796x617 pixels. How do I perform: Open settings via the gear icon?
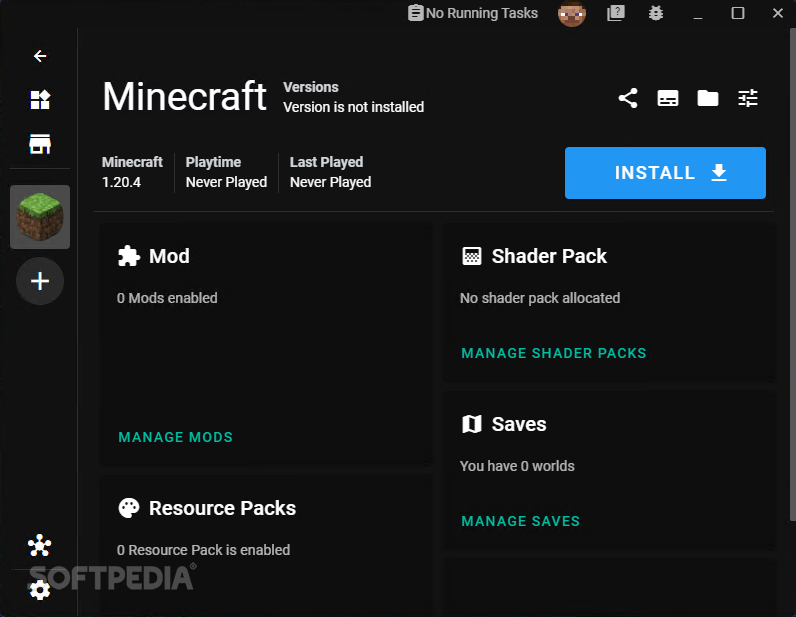point(40,590)
